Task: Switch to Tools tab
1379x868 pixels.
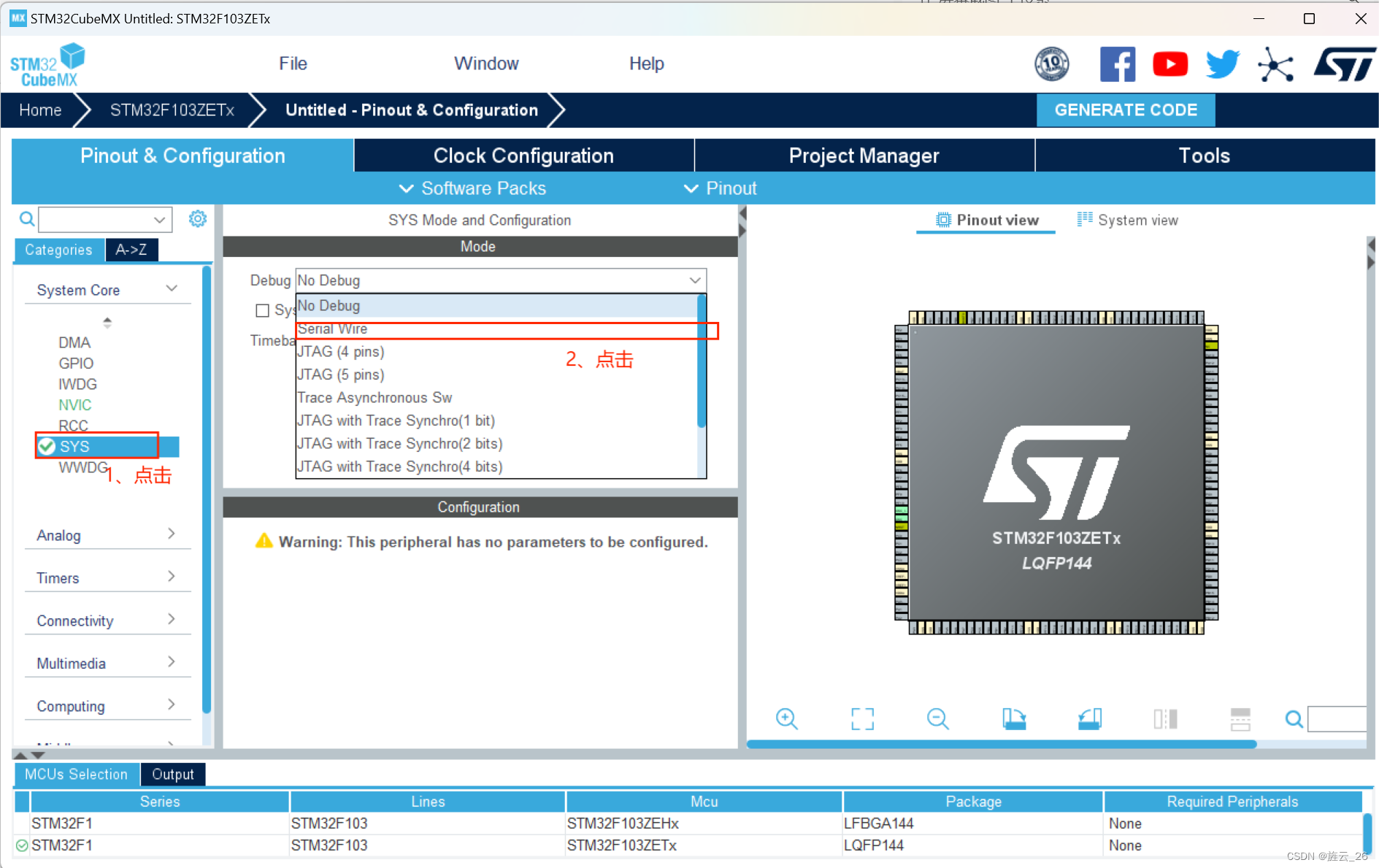Action: pos(1205,155)
